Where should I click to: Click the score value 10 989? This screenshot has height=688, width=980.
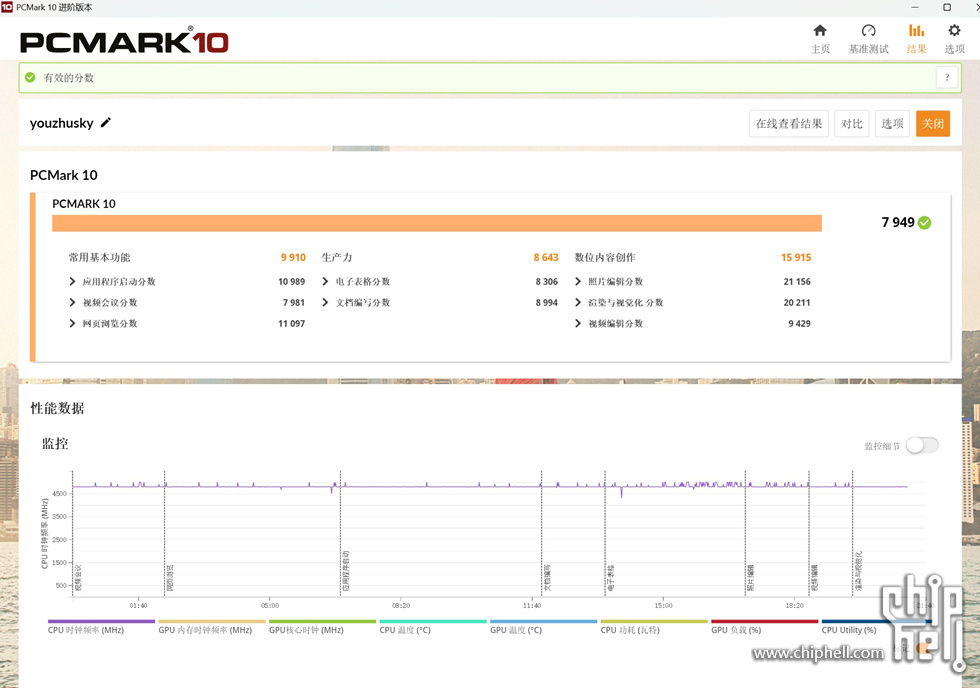click(291, 282)
